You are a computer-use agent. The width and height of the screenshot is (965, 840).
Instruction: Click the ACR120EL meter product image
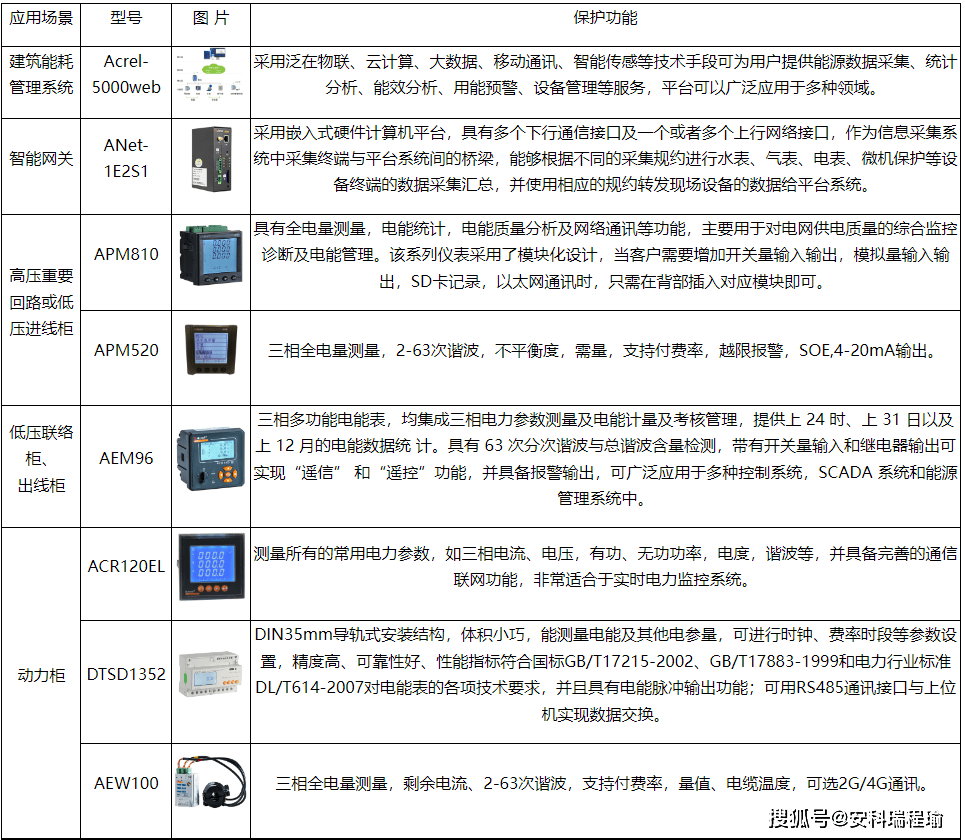(x=211, y=567)
